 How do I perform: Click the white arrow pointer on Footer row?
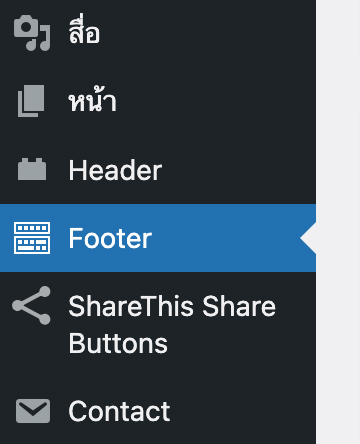[308, 238]
